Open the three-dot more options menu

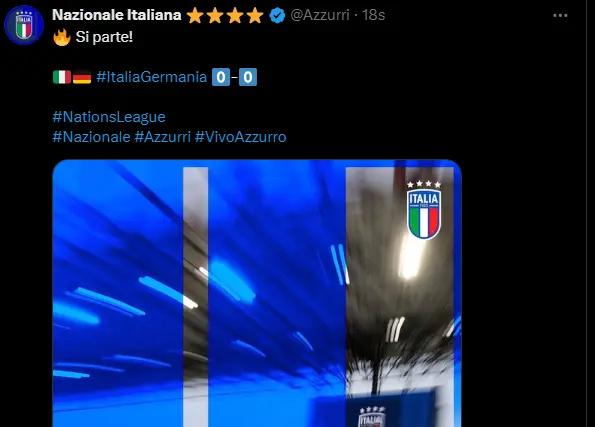click(x=560, y=16)
